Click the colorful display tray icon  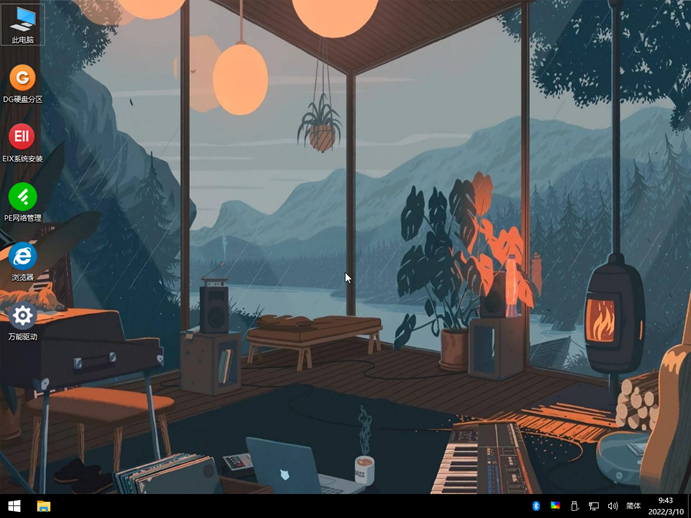555,506
